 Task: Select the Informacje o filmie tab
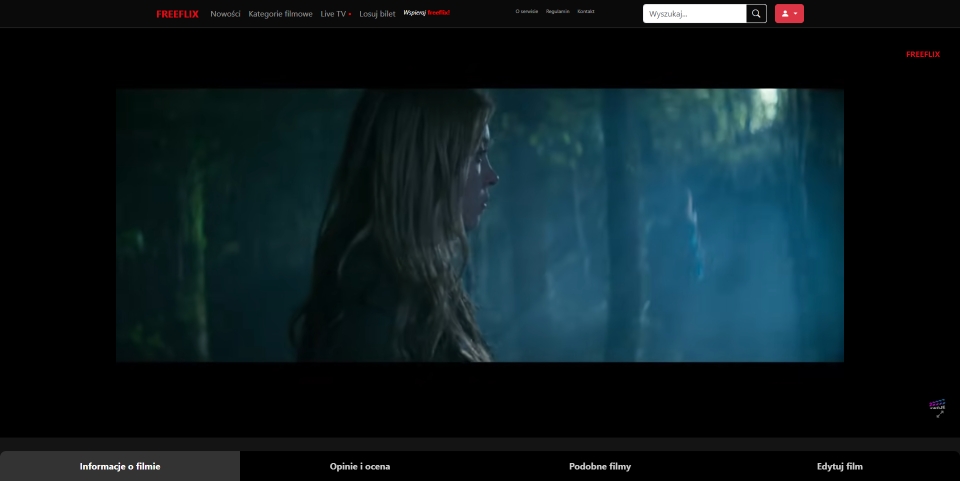coord(120,466)
